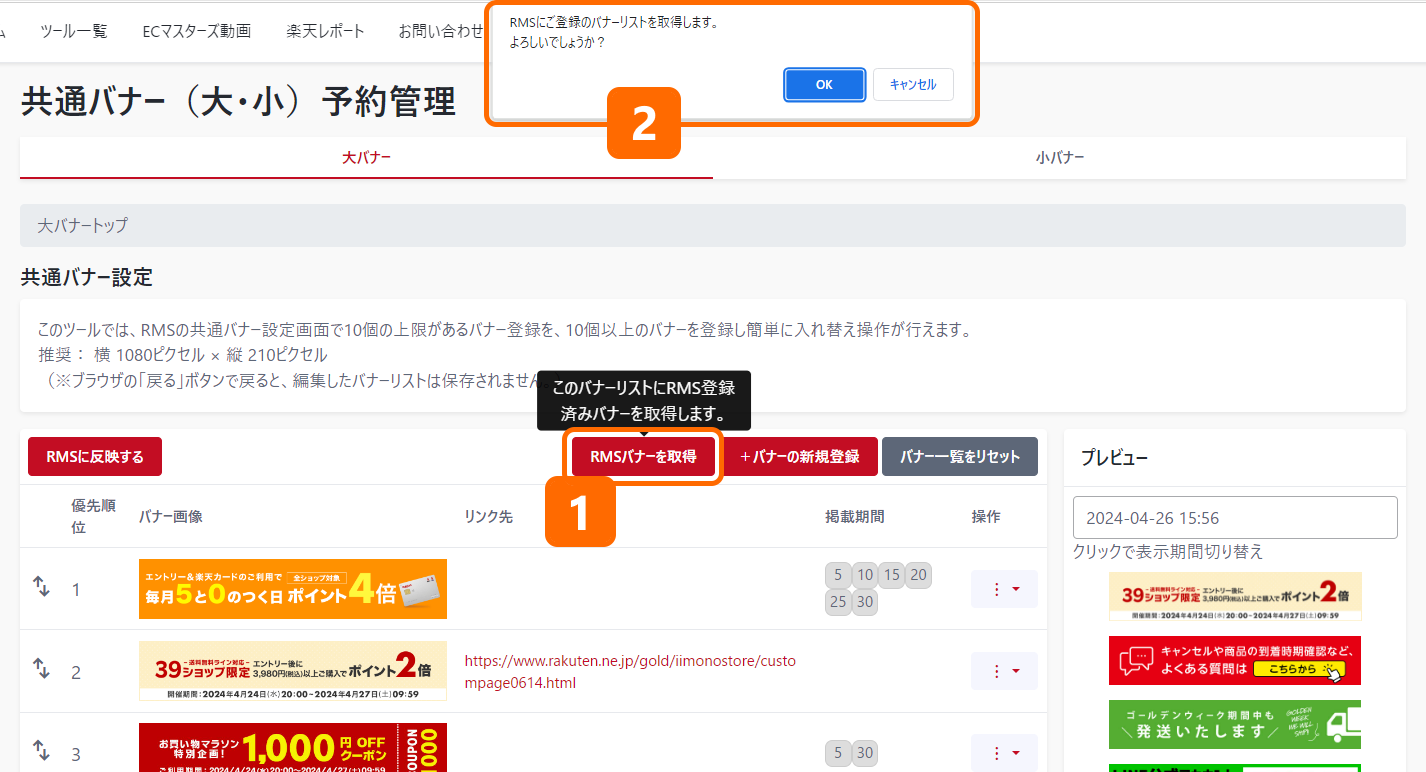Click day badge 5 in banner row 3

pyautogui.click(x=838, y=753)
